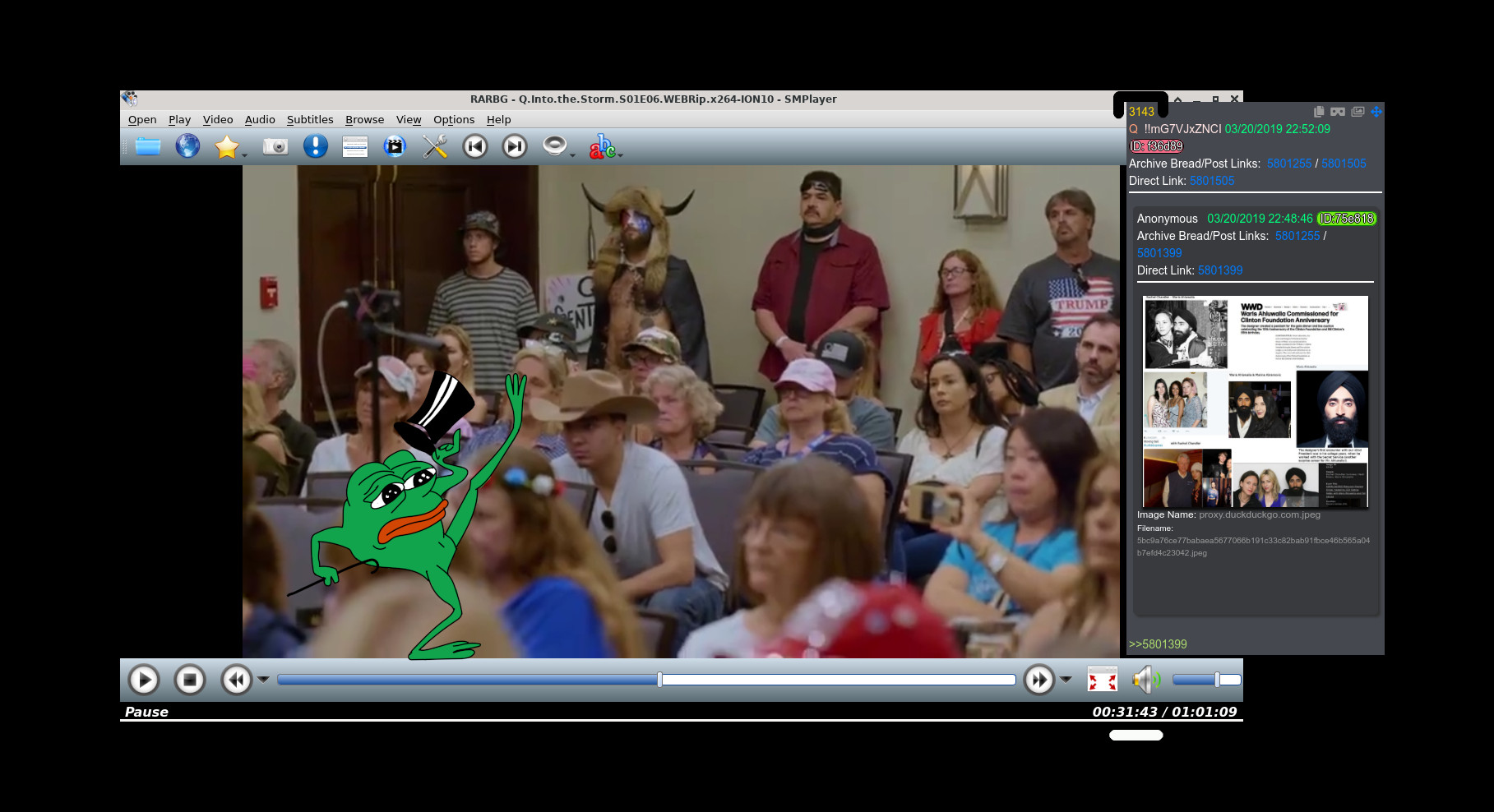Screen dimensions: 1494x812
Task: Open the View menu
Action: pyautogui.click(x=409, y=120)
